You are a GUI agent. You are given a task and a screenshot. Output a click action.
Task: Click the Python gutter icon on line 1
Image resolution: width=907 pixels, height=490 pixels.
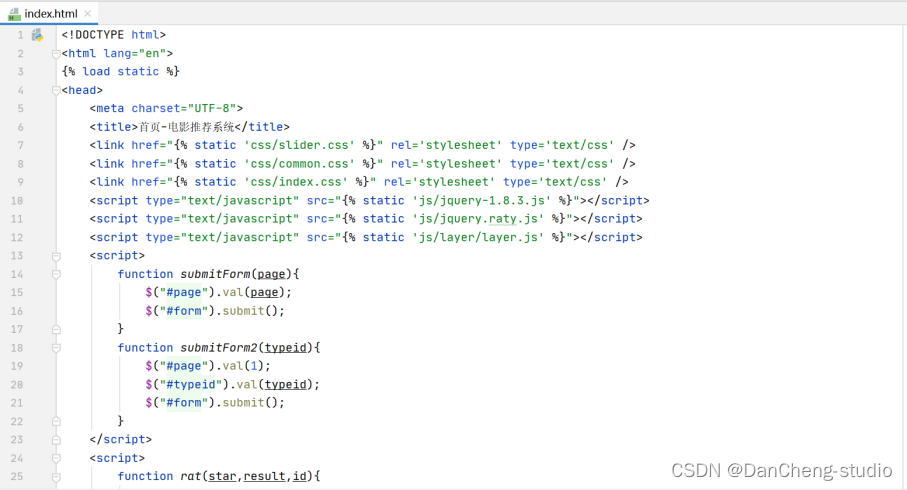(38, 35)
